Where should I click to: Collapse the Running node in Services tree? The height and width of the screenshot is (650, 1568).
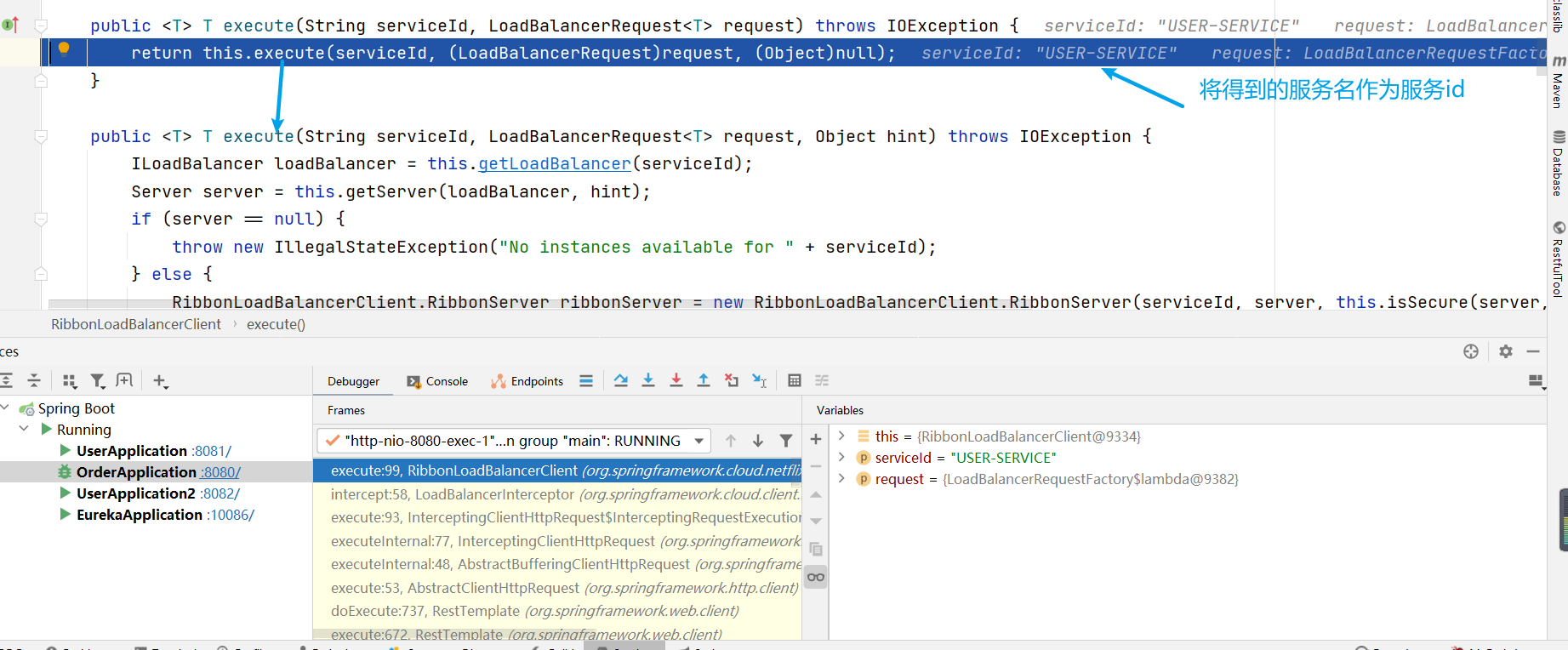24,430
